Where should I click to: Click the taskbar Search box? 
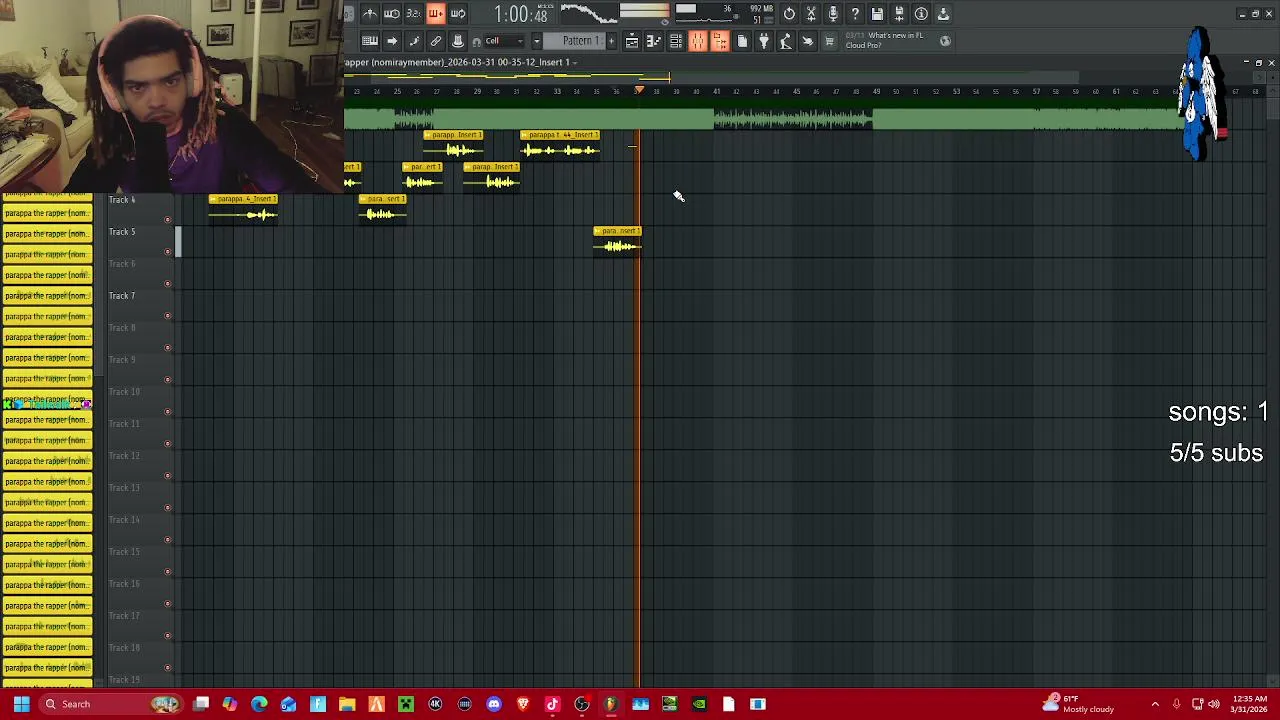110,704
